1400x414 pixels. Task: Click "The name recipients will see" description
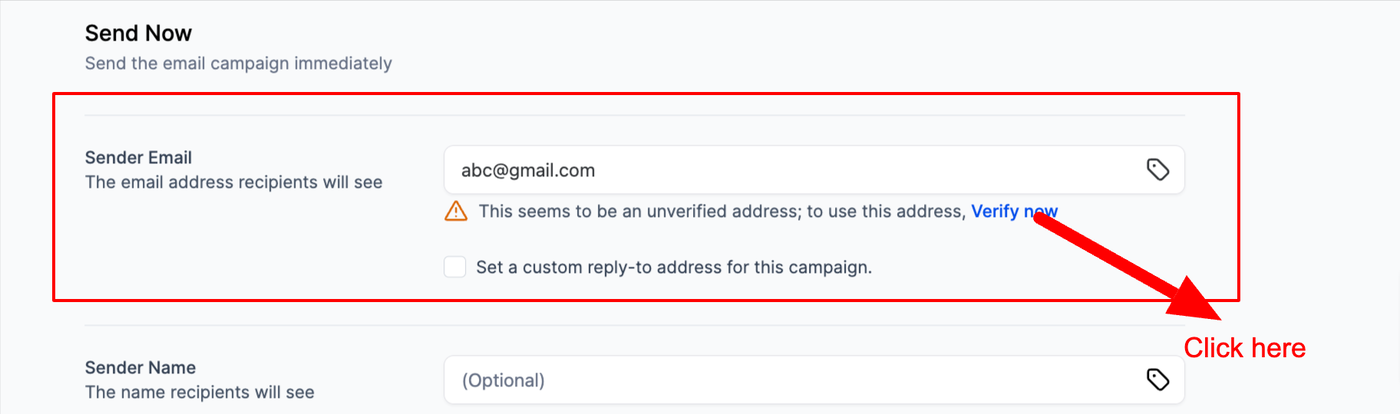(199, 392)
